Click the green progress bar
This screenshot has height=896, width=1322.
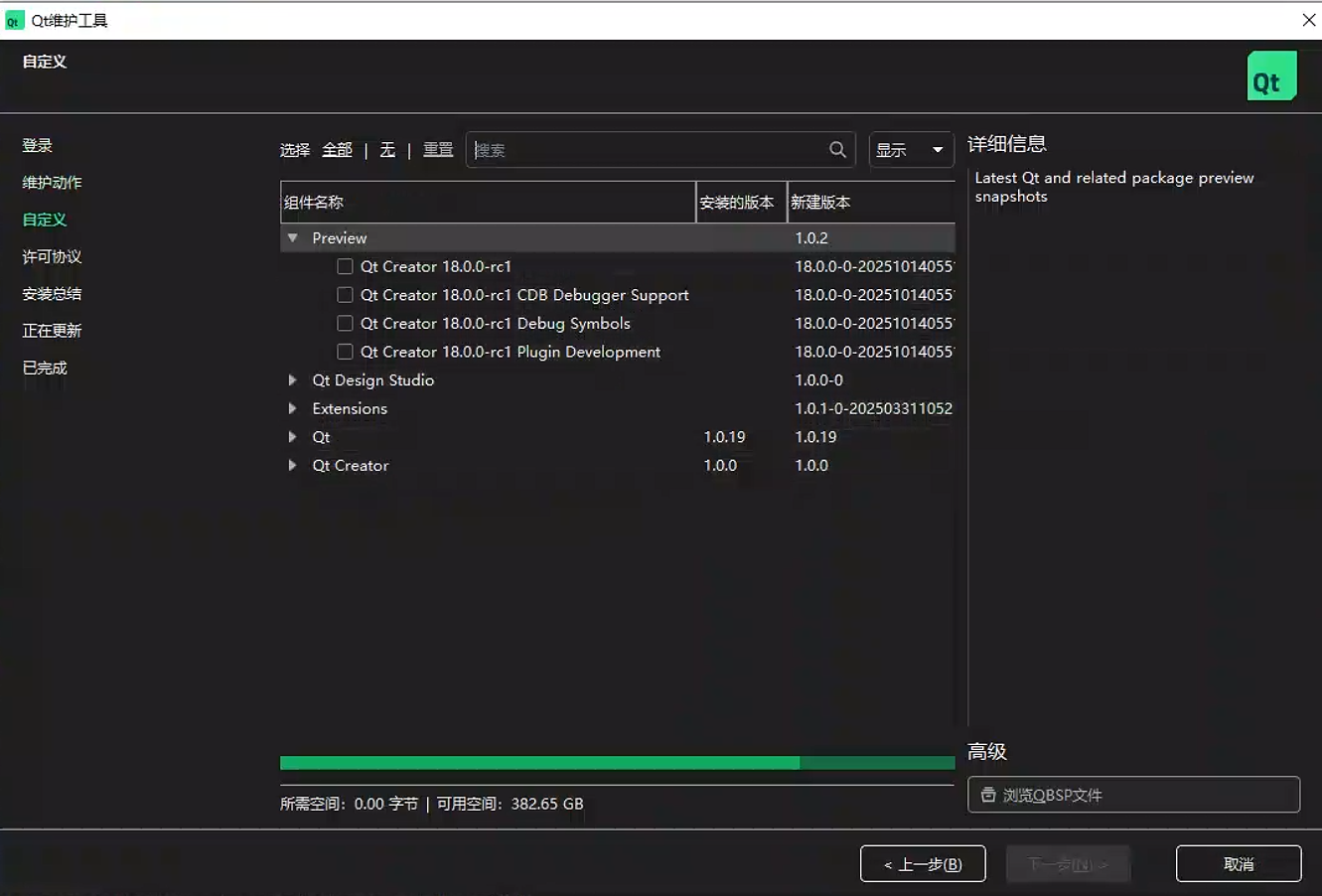pos(617,763)
